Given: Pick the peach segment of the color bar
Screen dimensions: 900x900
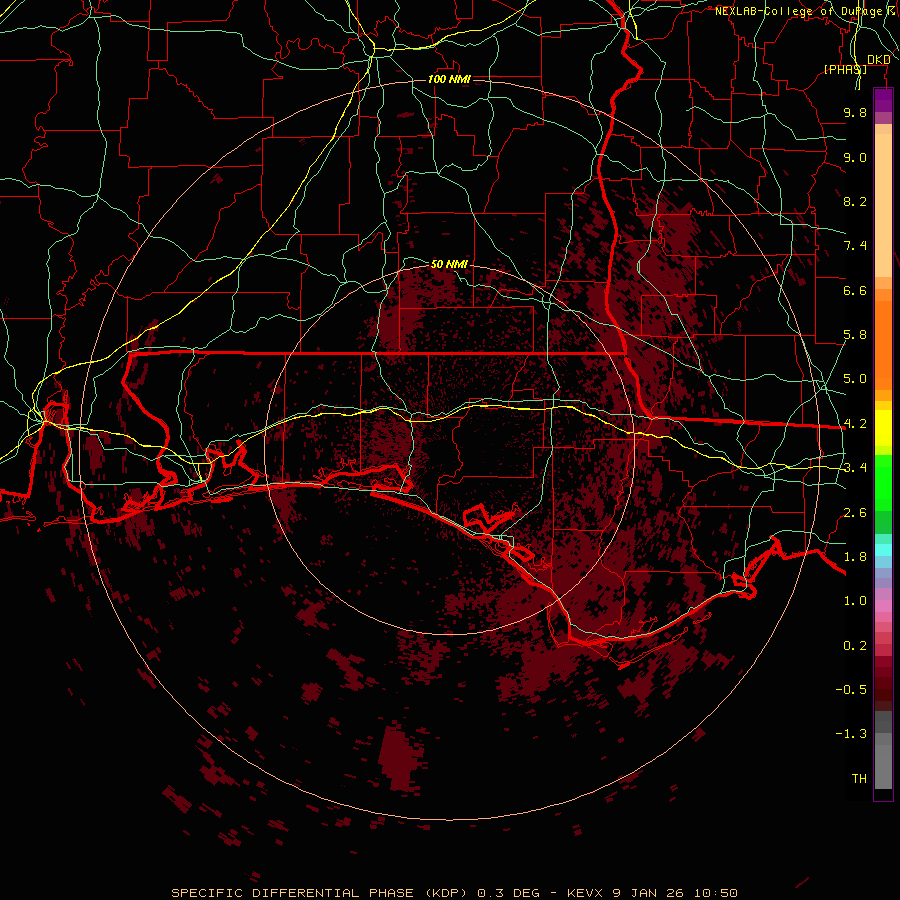Looking at the screenshot, I should (883, 205).
